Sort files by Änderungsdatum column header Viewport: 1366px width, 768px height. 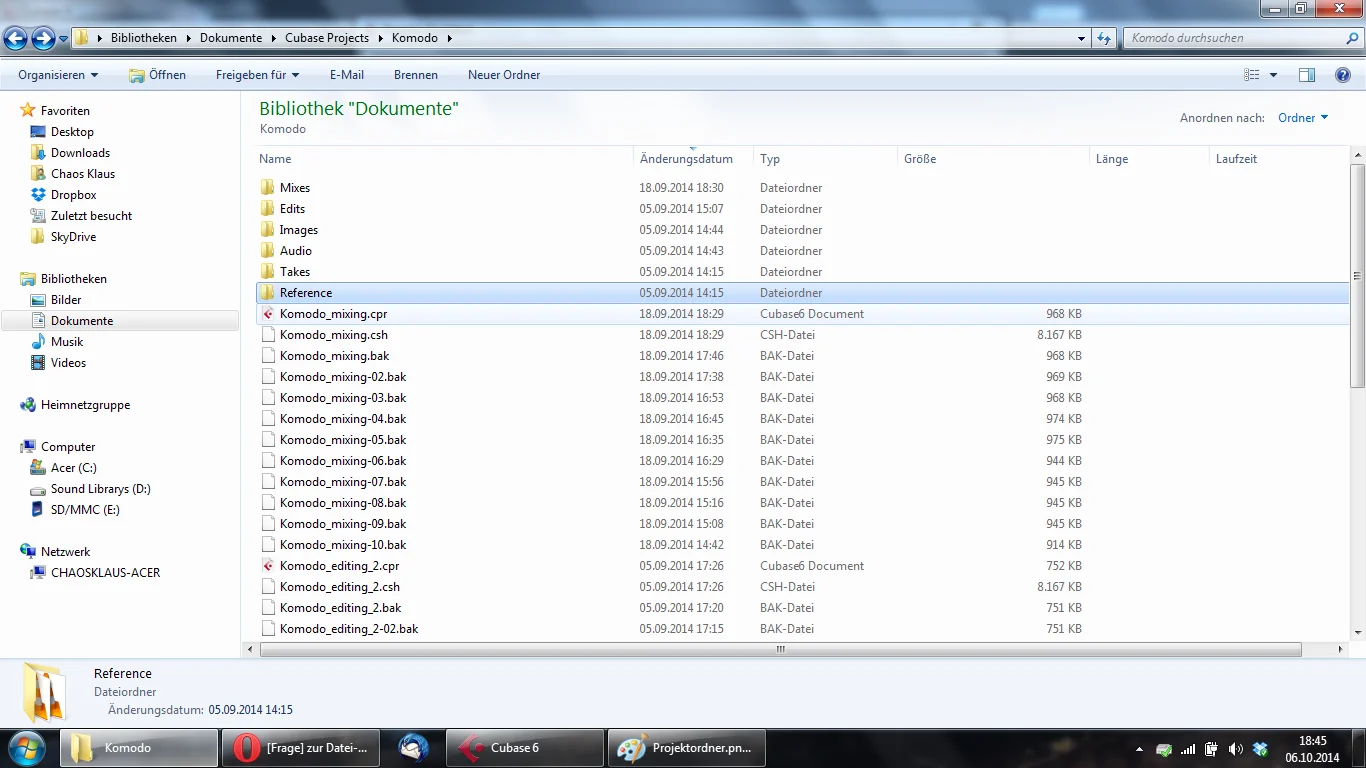[x=686, y=159]
